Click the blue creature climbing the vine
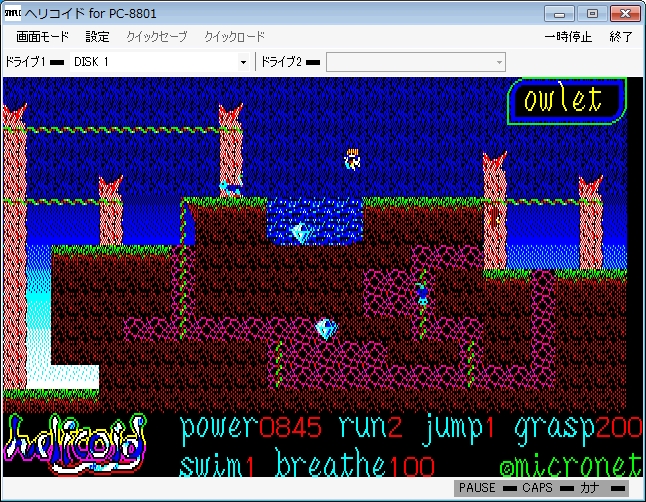The width and height of the screenshot is (646, 502). pyautogui.click(x=423, y=293)
